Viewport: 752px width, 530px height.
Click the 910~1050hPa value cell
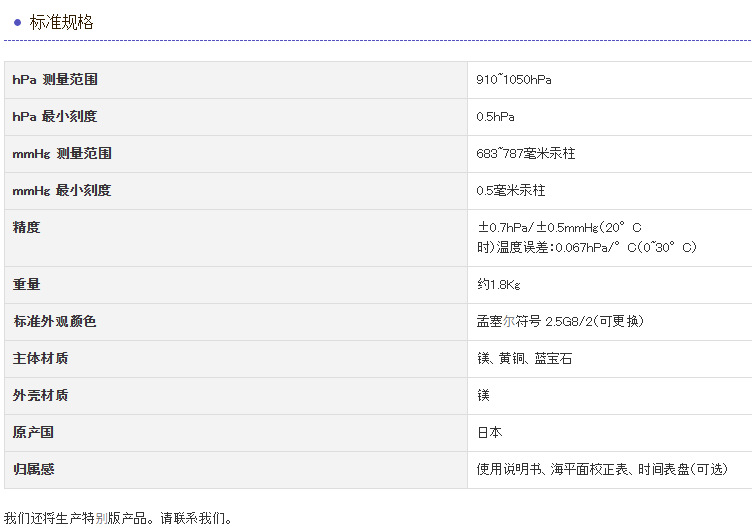(x=514, y=80)
